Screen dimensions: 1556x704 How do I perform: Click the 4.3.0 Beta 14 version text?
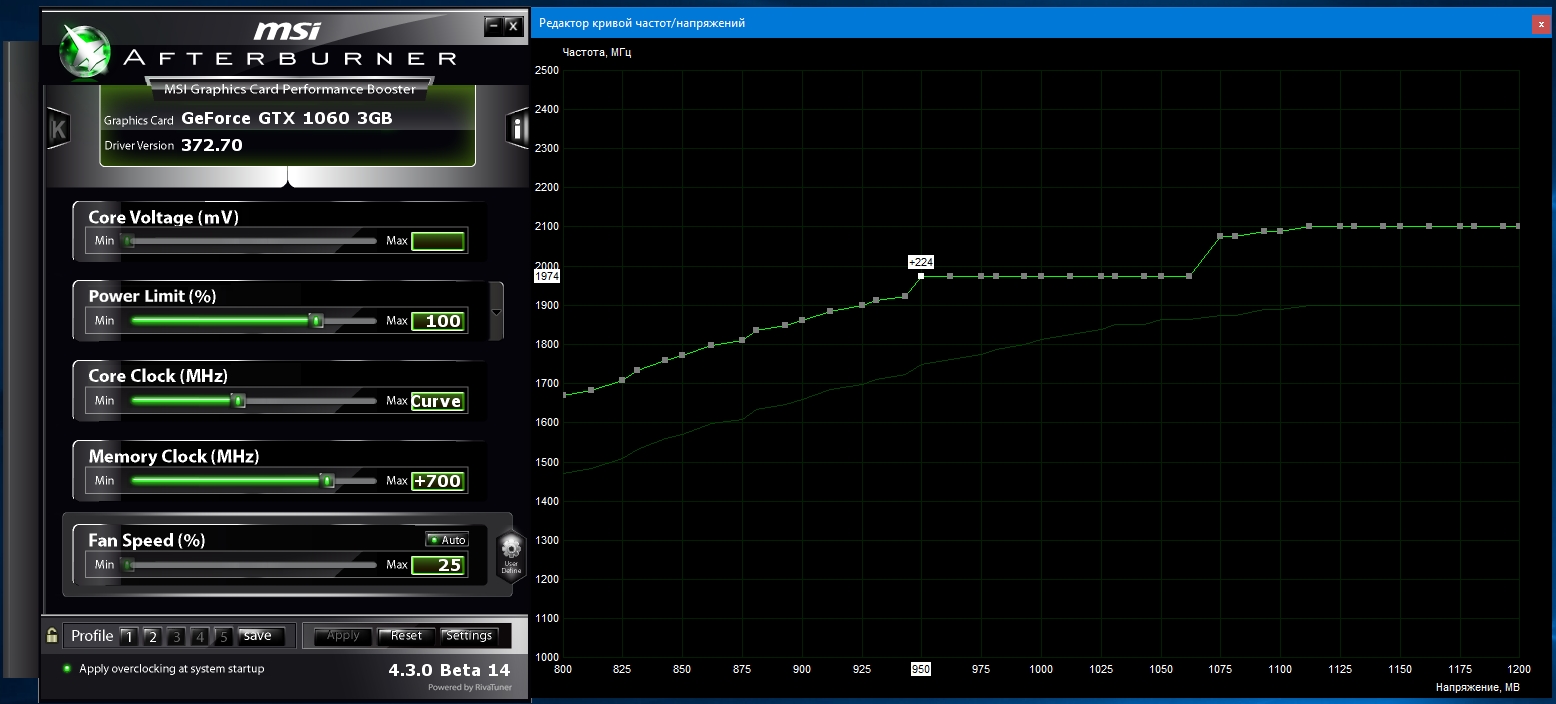(x=449, y=669)
